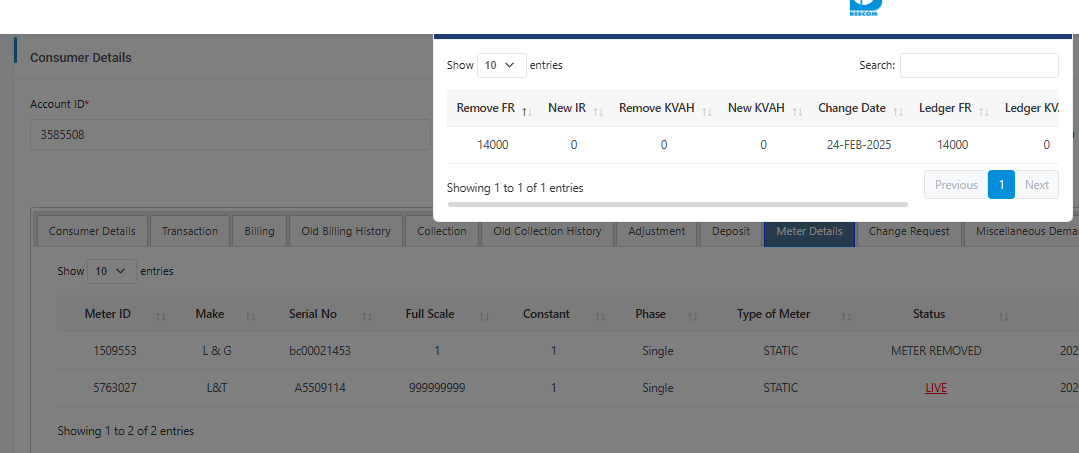Click Next pagination button
Screen dimensions: 1079x453
pyautogui.click(x=1036, y=185)
